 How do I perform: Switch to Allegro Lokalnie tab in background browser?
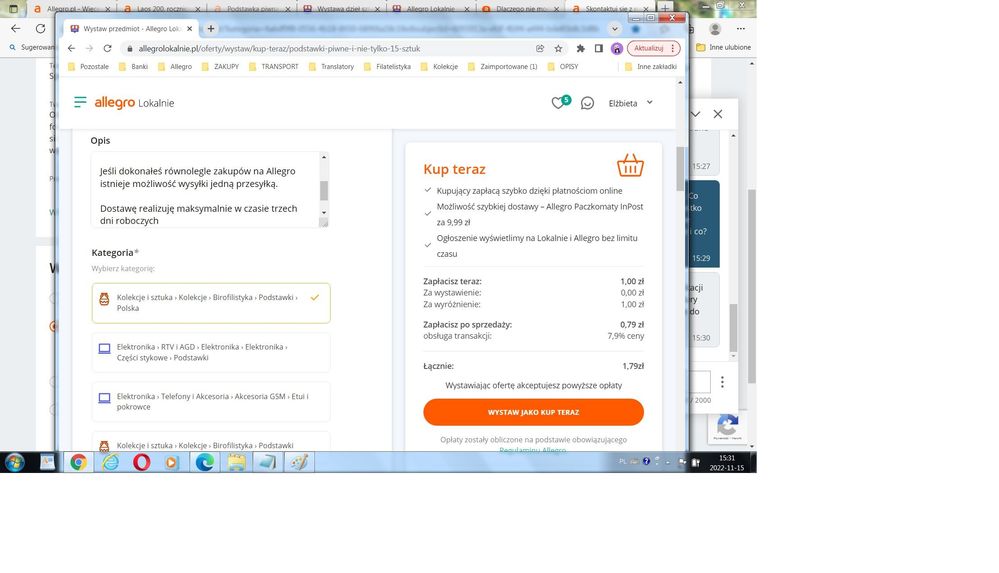431,9
